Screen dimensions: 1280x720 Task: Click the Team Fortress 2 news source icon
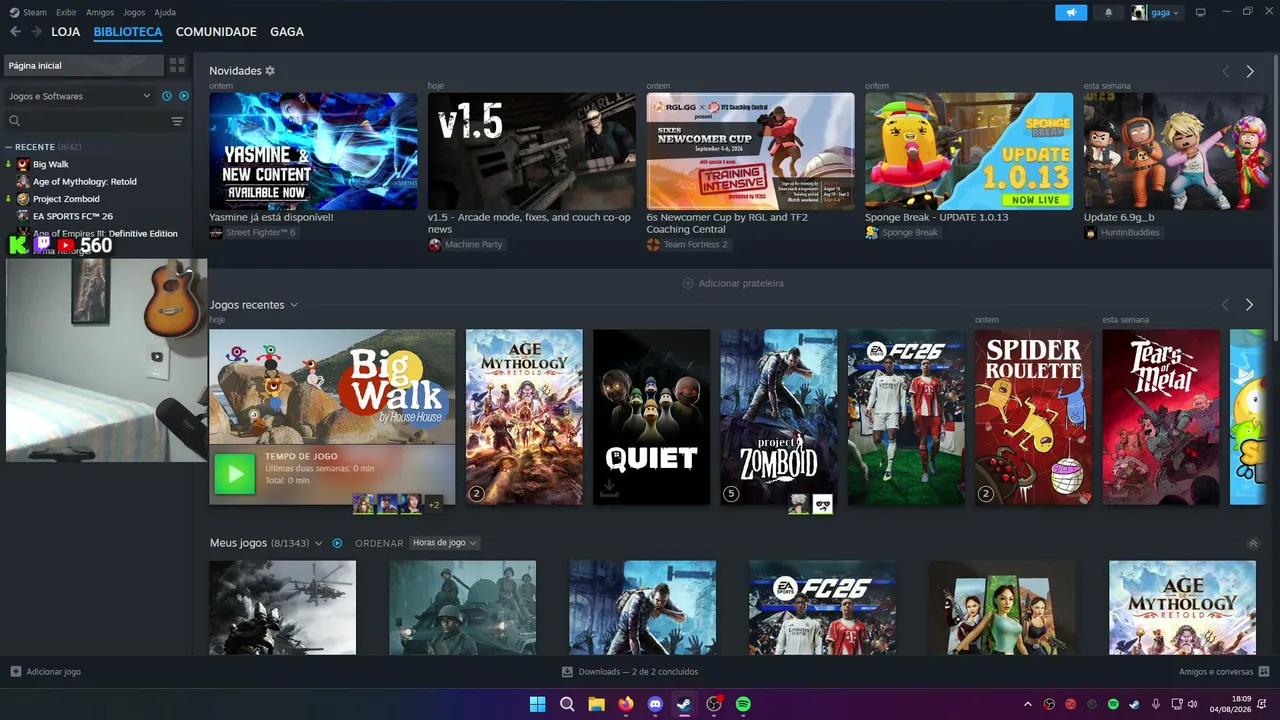coord(654,245)
